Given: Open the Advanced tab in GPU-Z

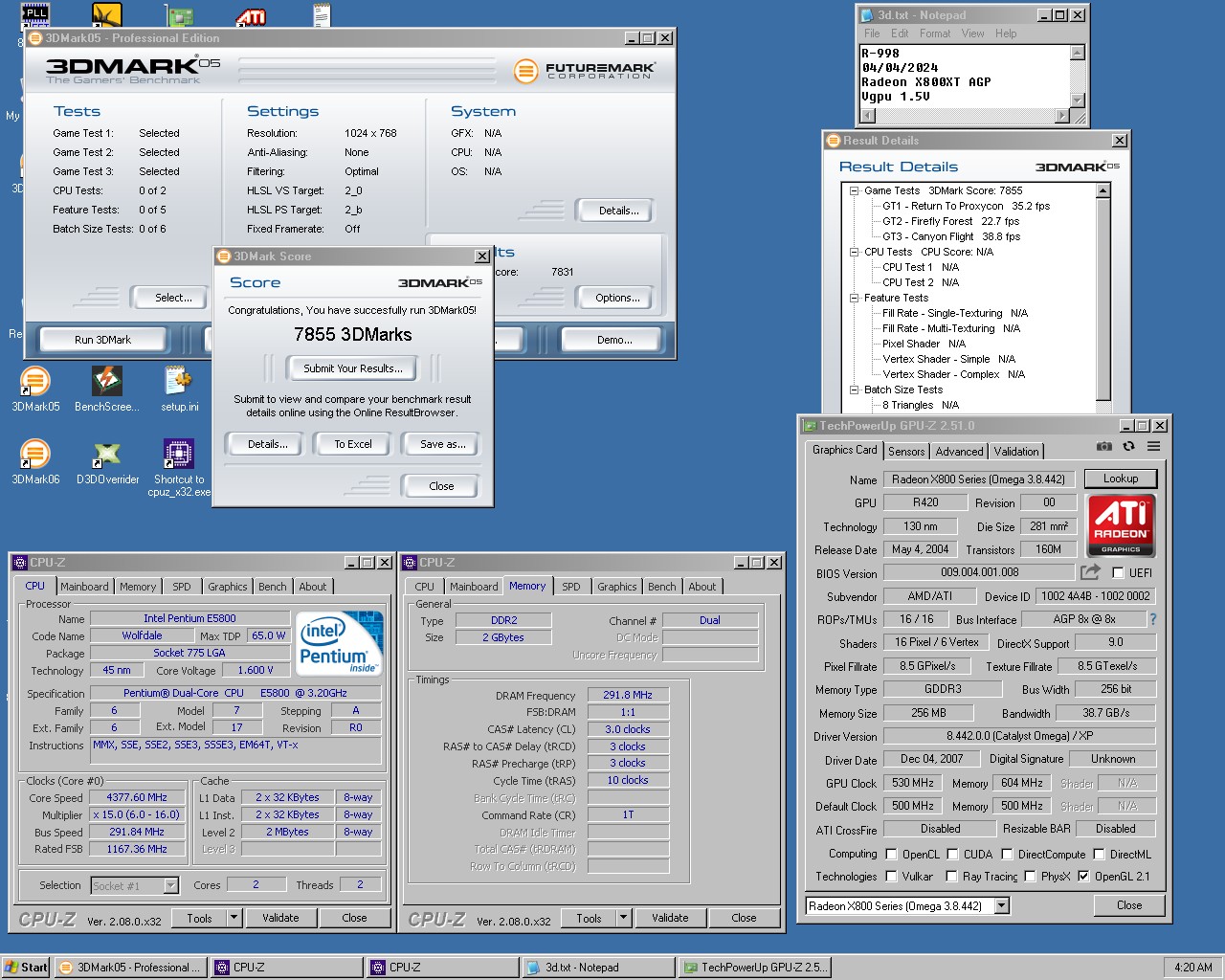Looking at the screenshot, I should (x=959, y=452).
